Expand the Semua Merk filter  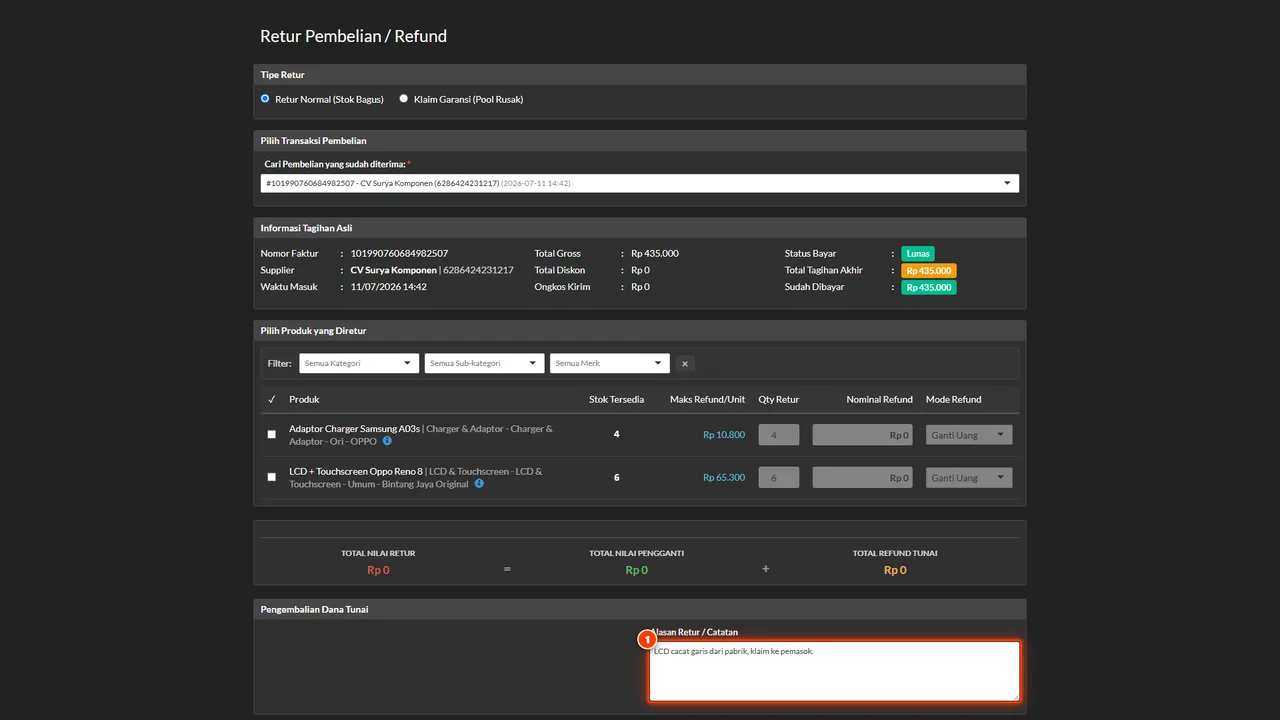click(x=609, y=364)
